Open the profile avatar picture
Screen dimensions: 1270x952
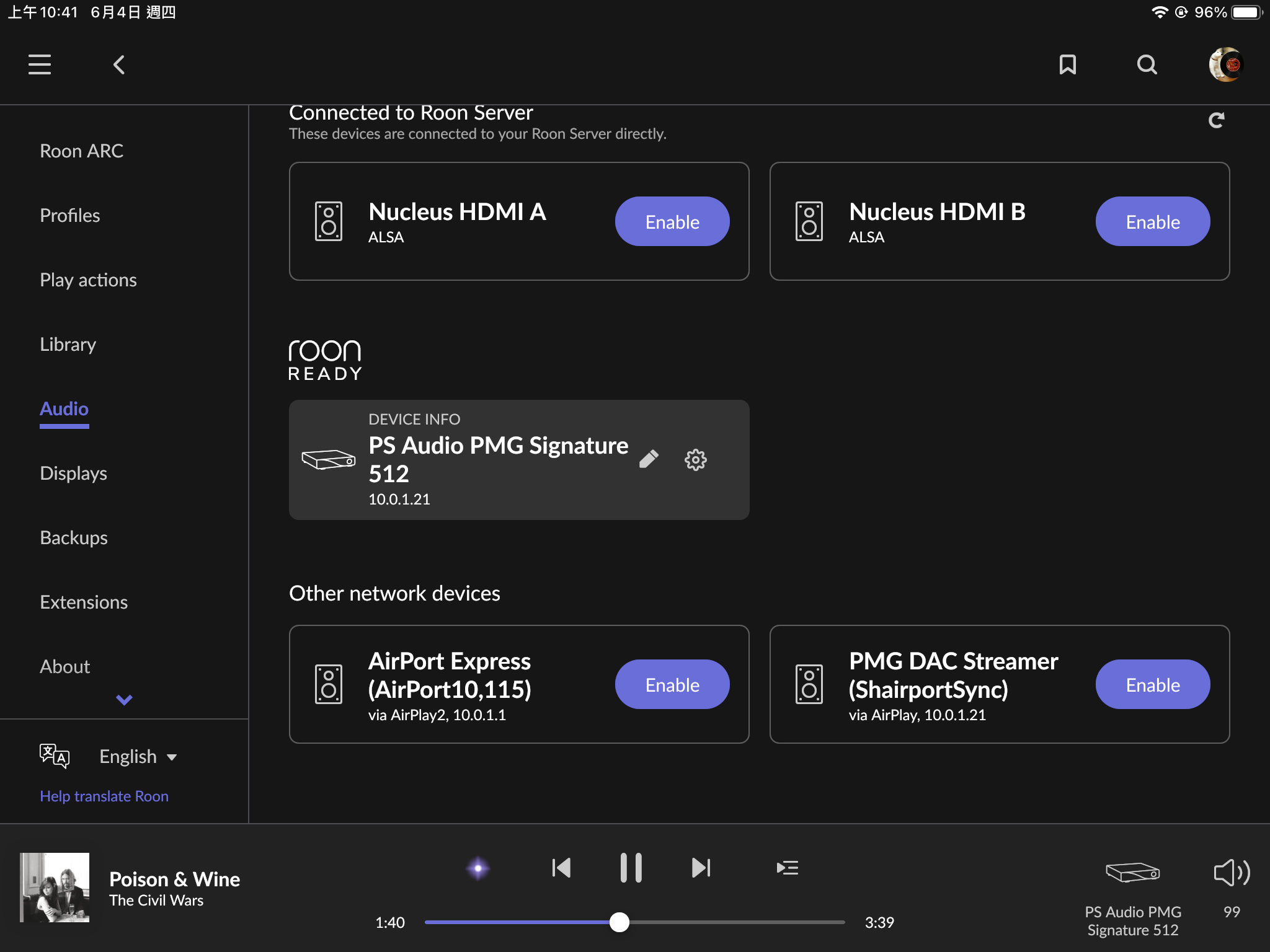[x=1226, y=64]
